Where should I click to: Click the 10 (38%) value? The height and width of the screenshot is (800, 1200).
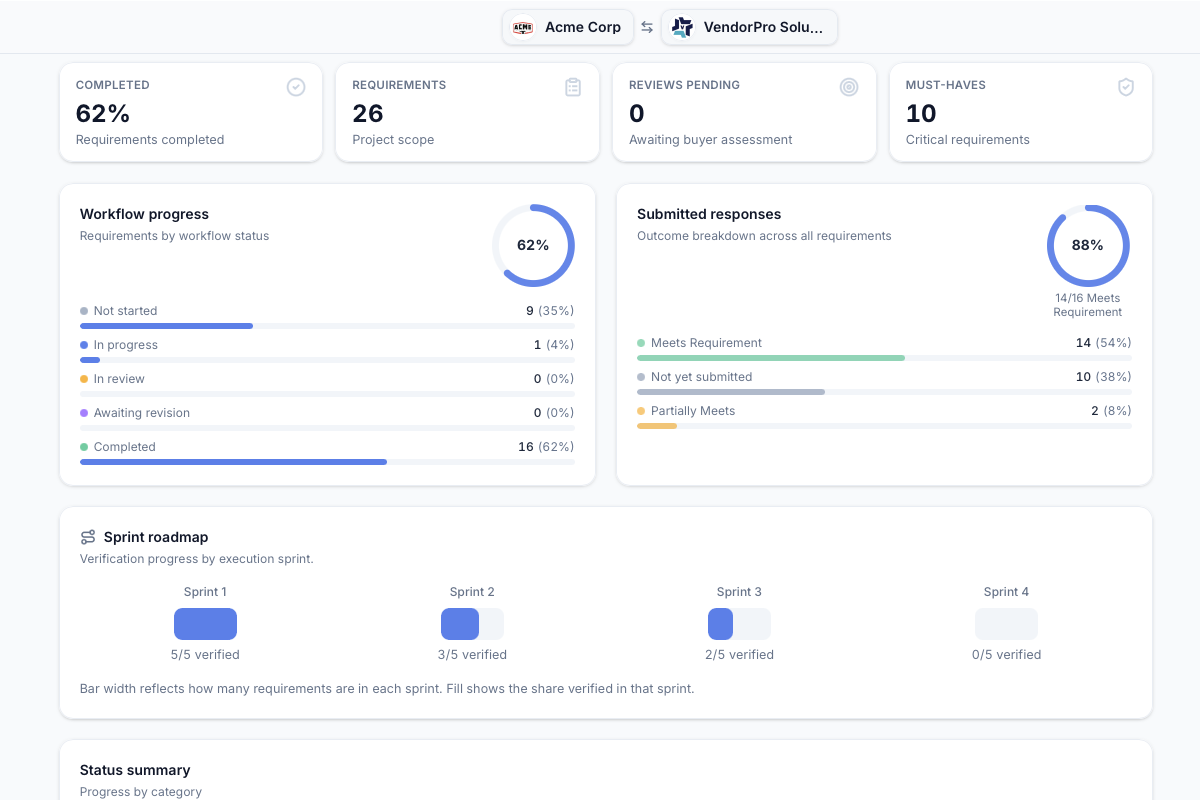point(1104,377)
